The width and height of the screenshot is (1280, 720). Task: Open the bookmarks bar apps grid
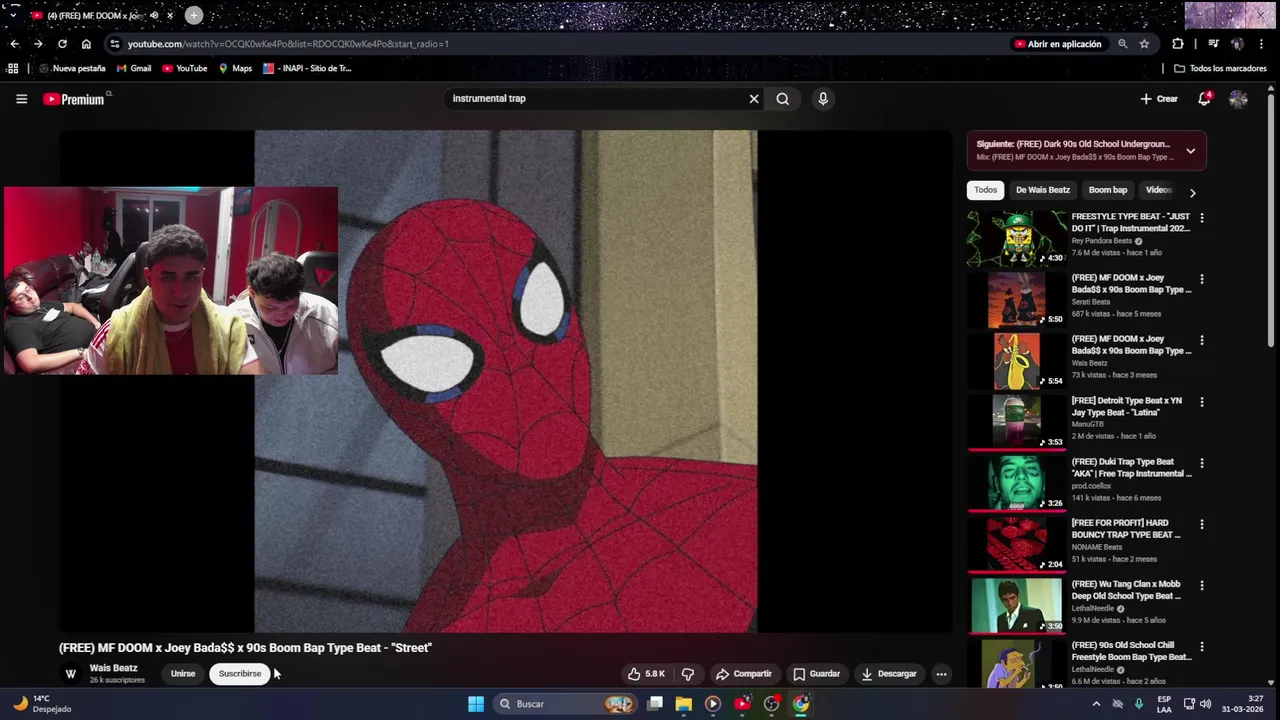pyautogui.click(x=12, y=68)
